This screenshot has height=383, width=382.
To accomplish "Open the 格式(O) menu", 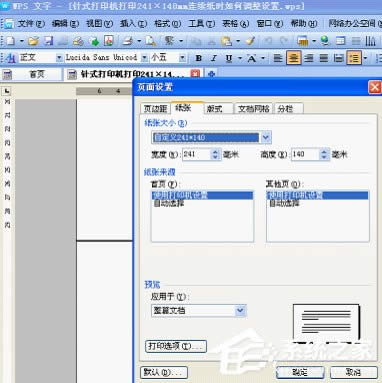I will 168,24.
